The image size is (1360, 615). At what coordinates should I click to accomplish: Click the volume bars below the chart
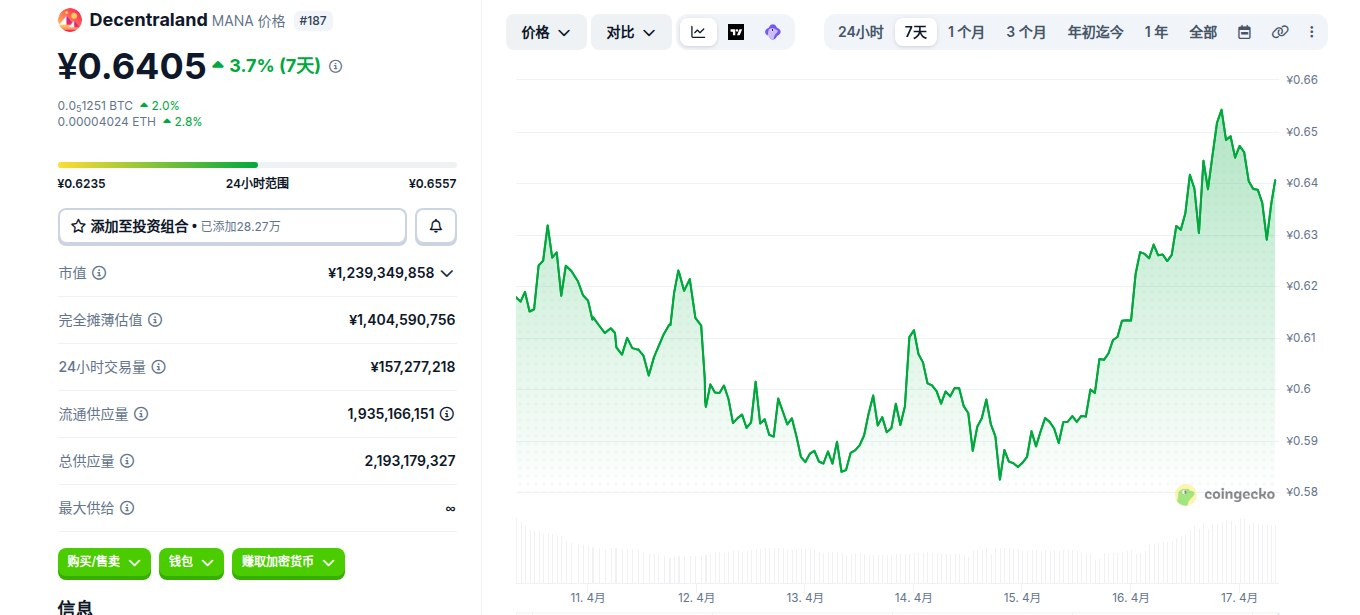coord(896,553)
